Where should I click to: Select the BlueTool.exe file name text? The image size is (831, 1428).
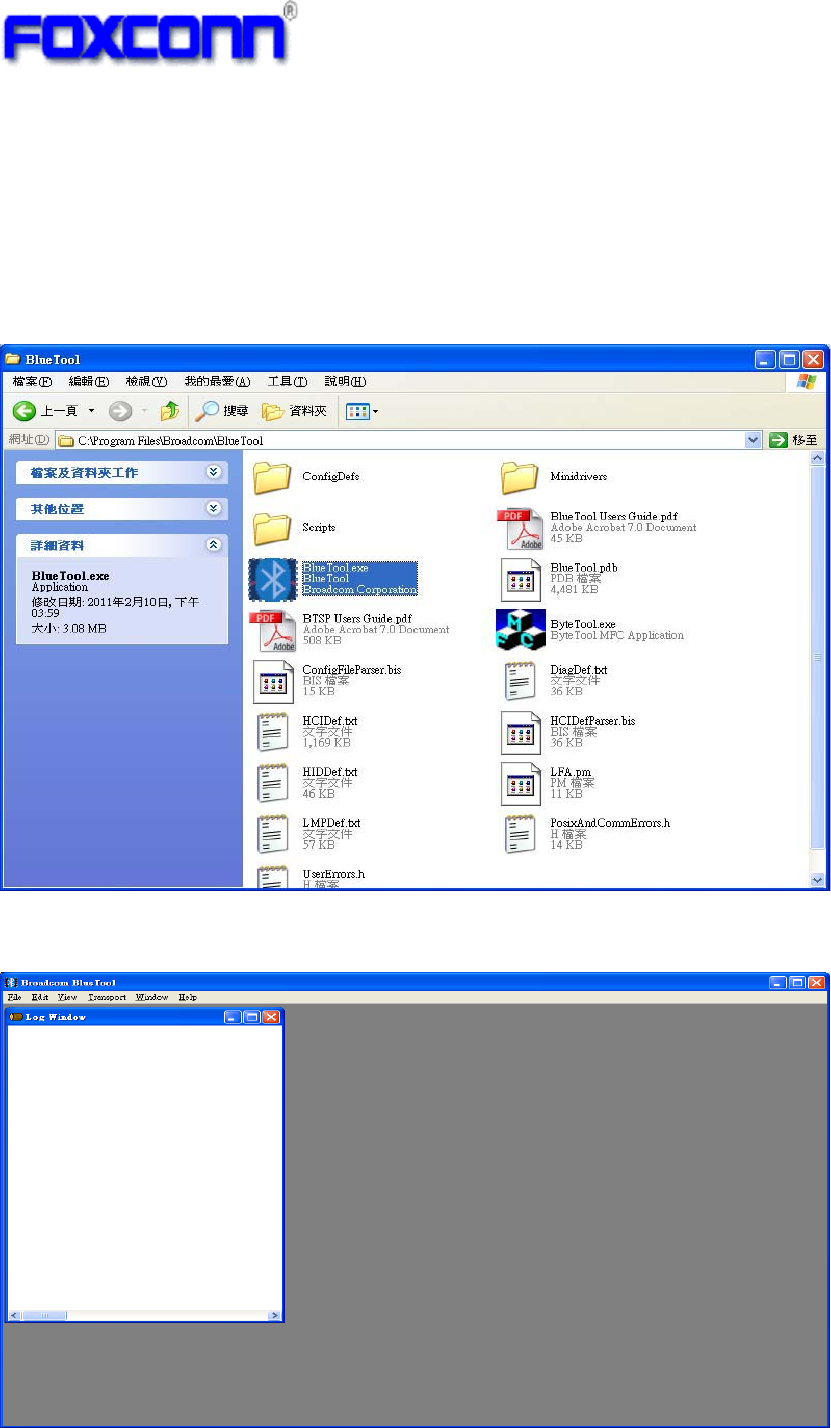336,568
